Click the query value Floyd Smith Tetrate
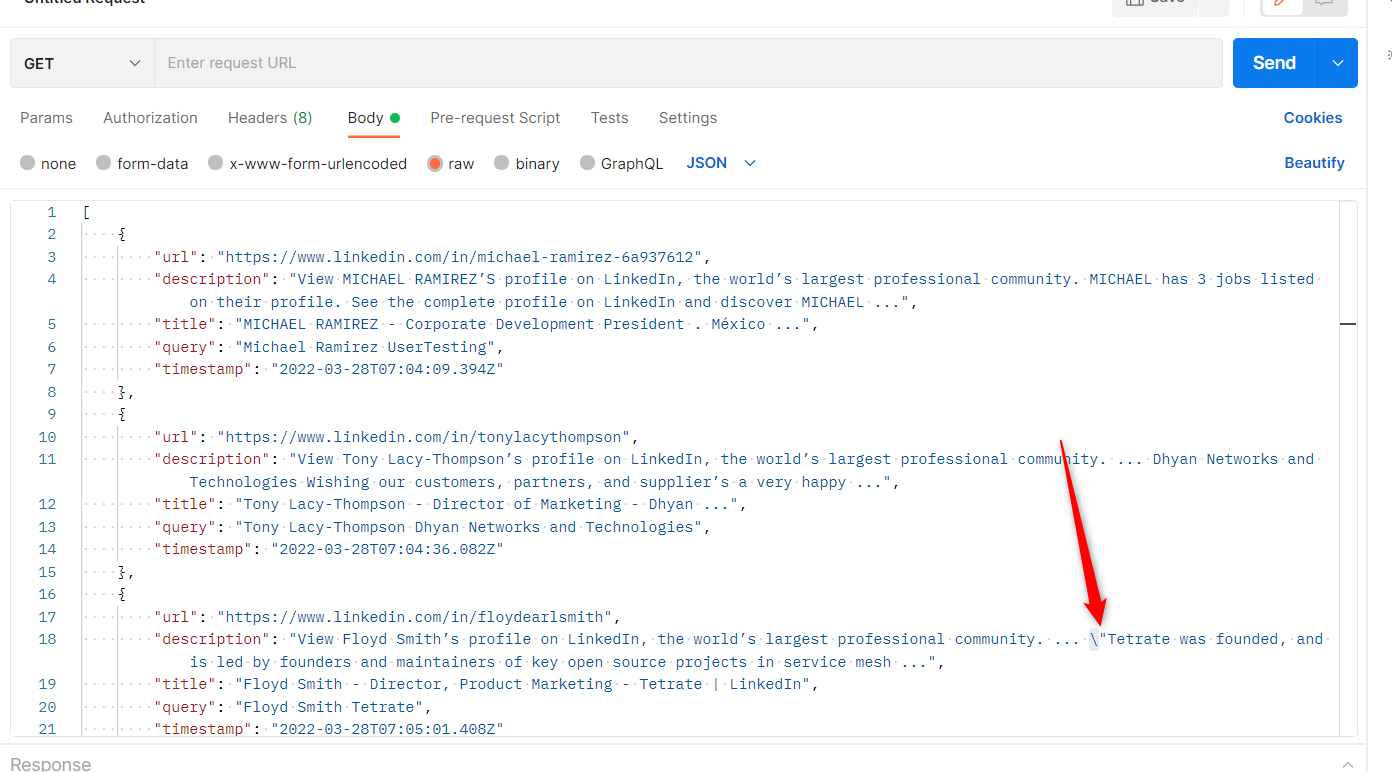 (x=329, y=707)
